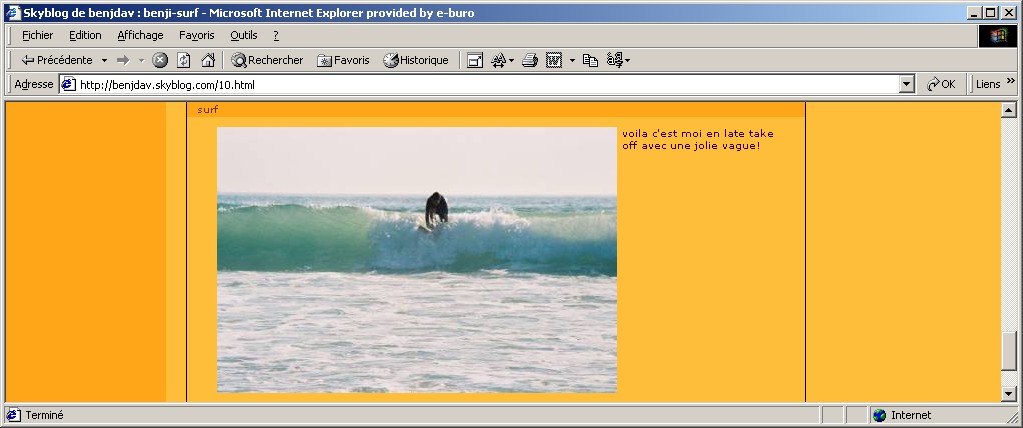This screenshot has width=1023, height=428.
Task: Click the status bar page icon
Action: coord(13,415)
